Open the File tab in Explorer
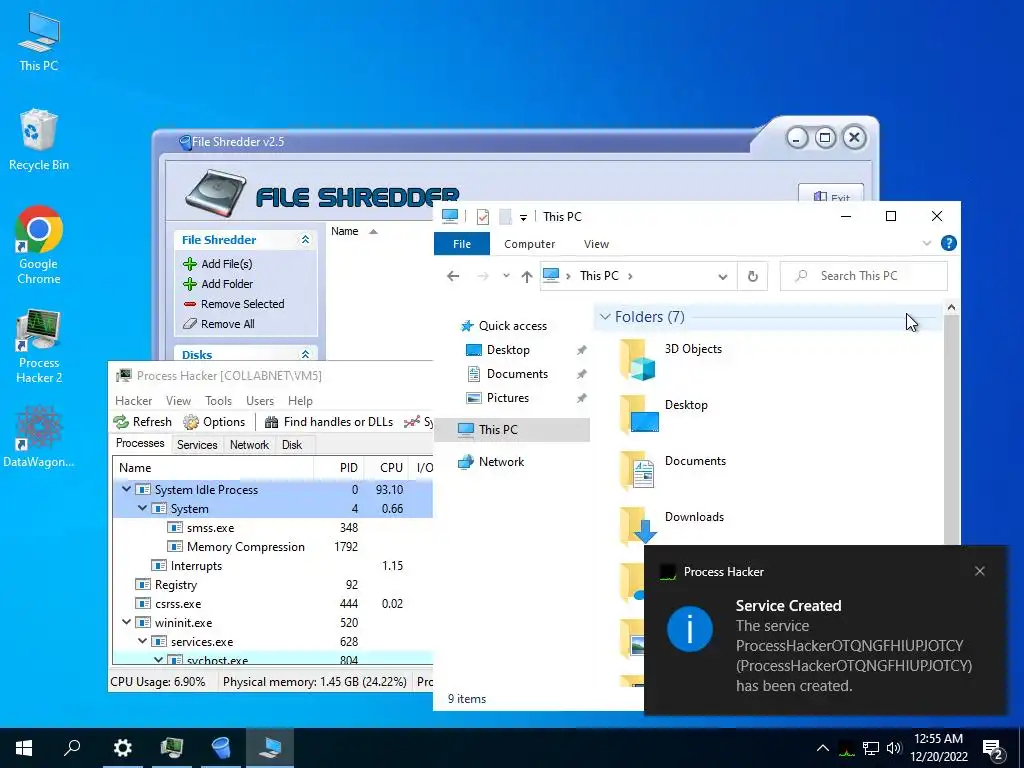This screenshot has width=1024, height=768. 462,244
